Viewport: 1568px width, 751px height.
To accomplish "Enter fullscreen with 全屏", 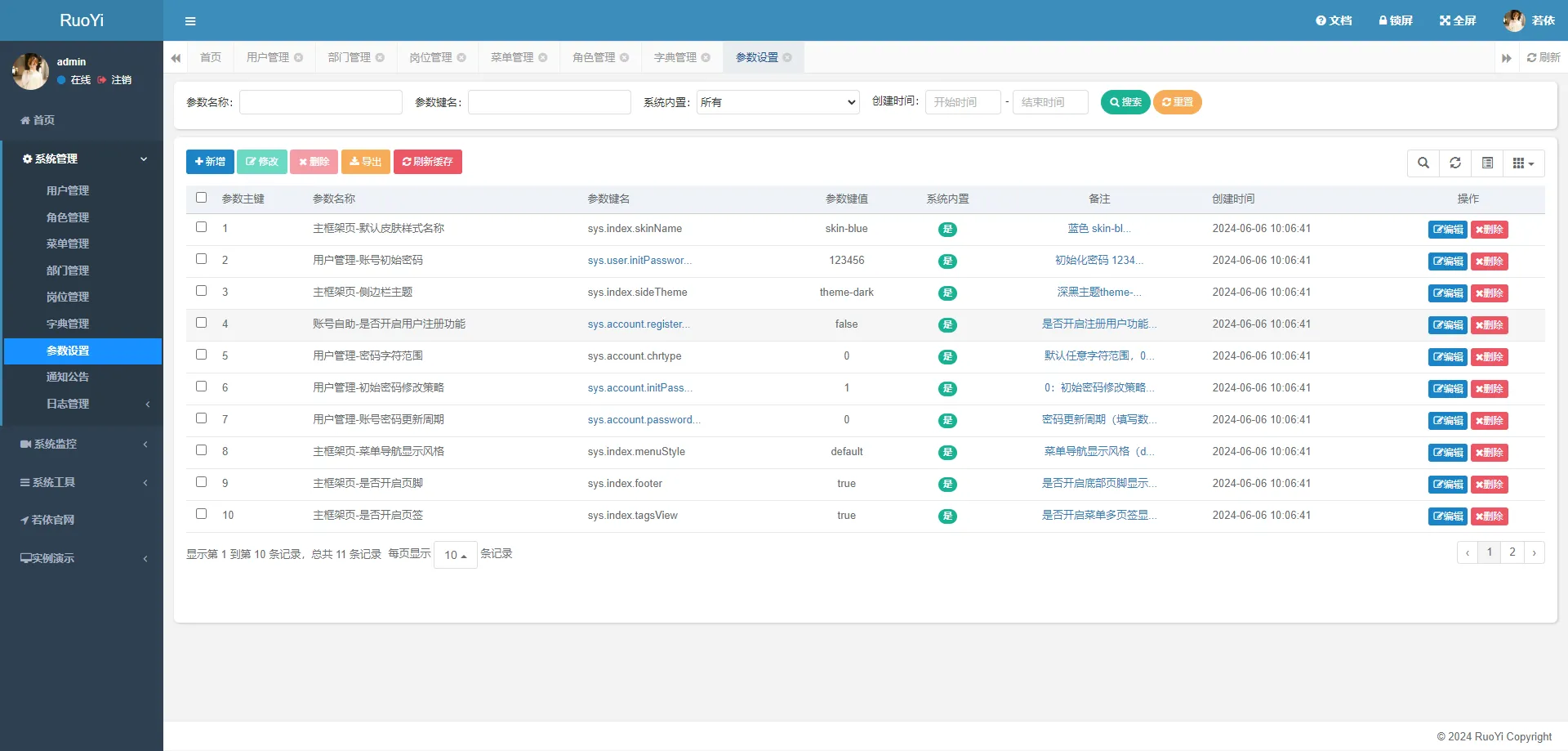I will point(1458,20).
